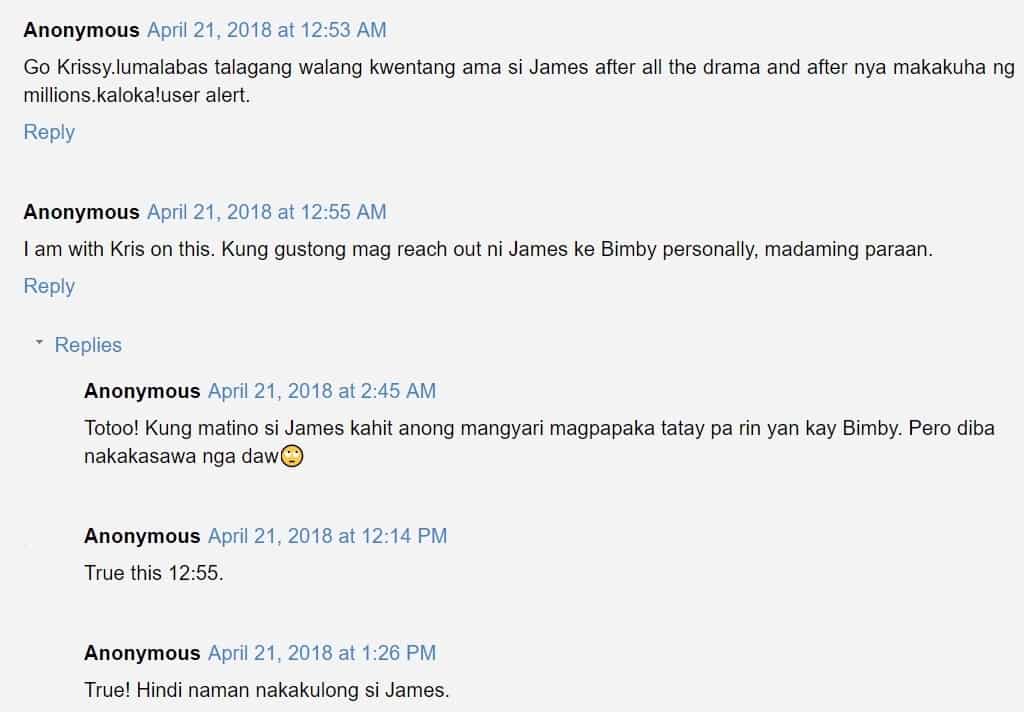Open the Replies thread link
Image resolution: width=1024 pixels, height=712 pixels.
point(88,345)
